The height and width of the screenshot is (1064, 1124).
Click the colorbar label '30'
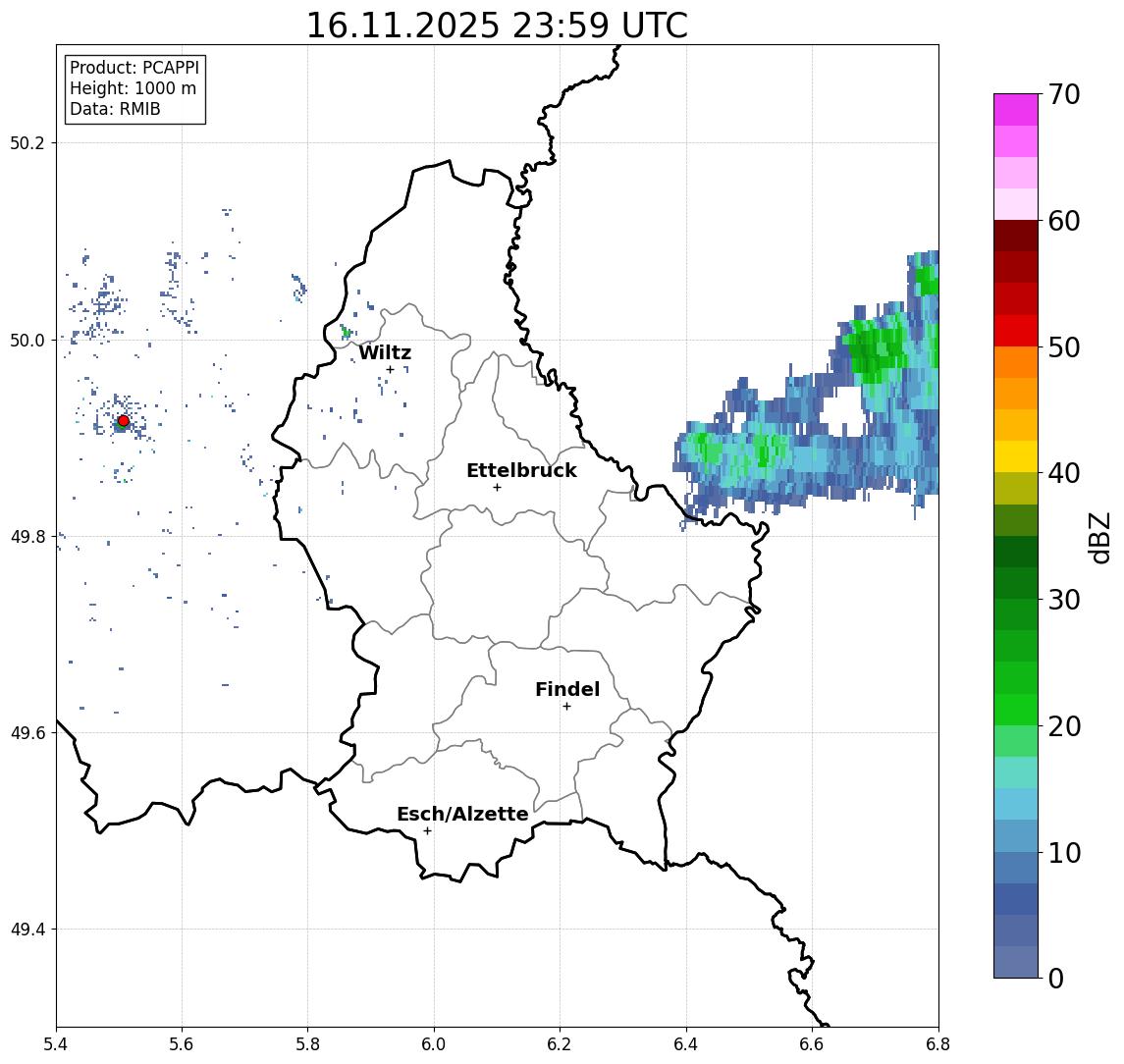click(1064, 599)
